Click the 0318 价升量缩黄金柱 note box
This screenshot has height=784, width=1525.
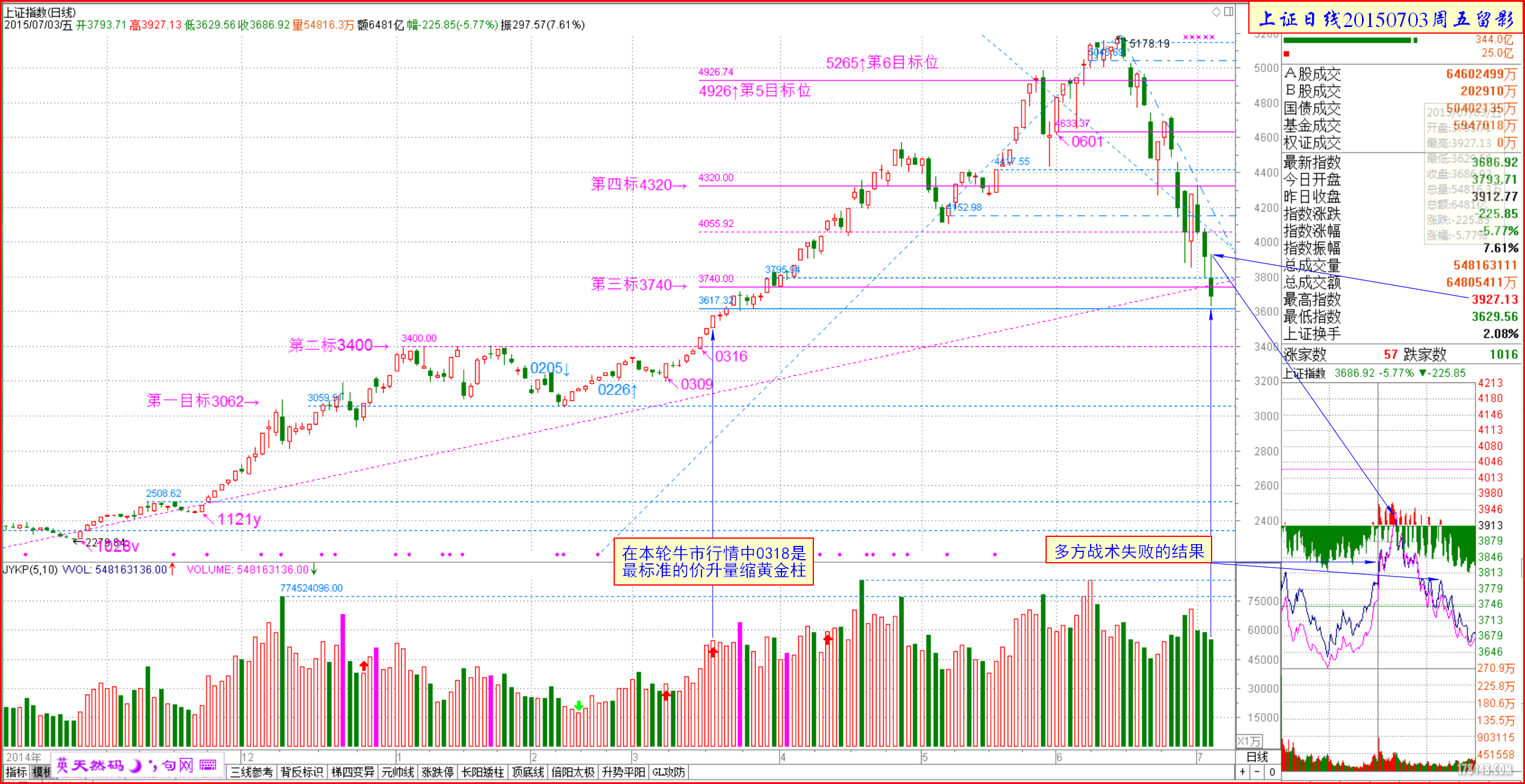(x=713, y=561)
